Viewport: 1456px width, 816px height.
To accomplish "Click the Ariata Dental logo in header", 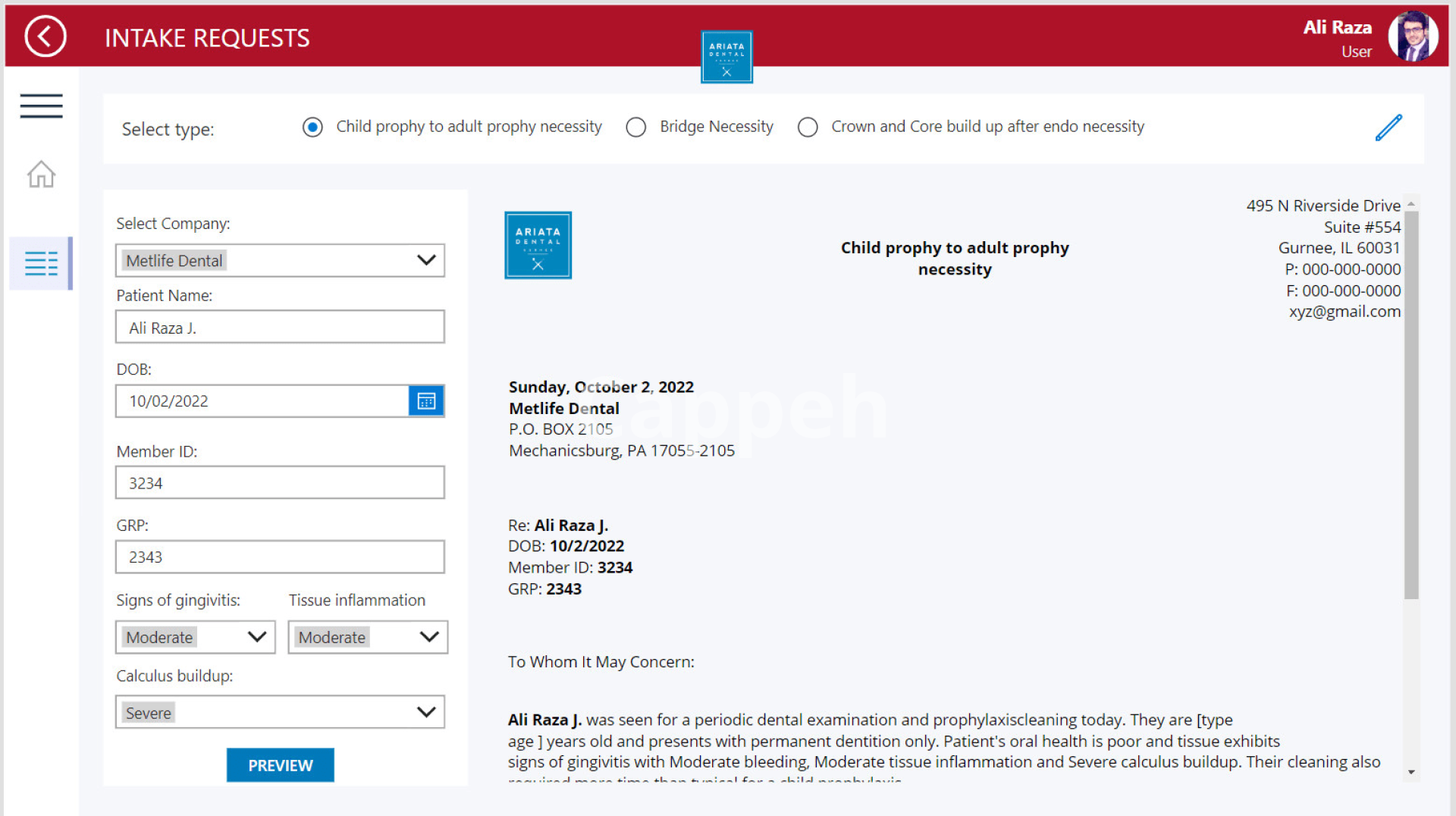I will pos(726,57).
